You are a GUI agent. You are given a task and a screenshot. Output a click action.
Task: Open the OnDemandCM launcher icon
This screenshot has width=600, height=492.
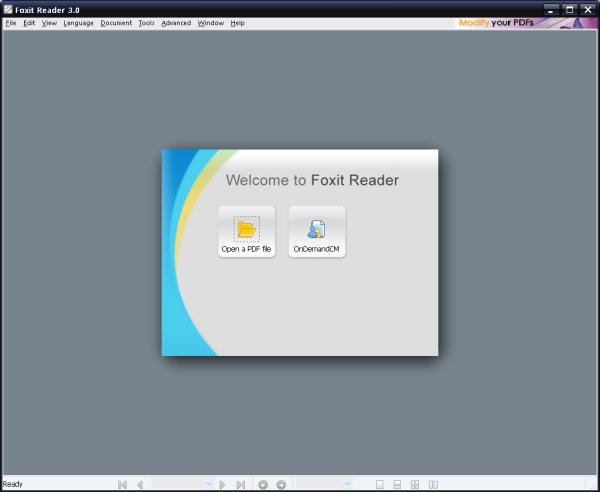coord(316,229)
